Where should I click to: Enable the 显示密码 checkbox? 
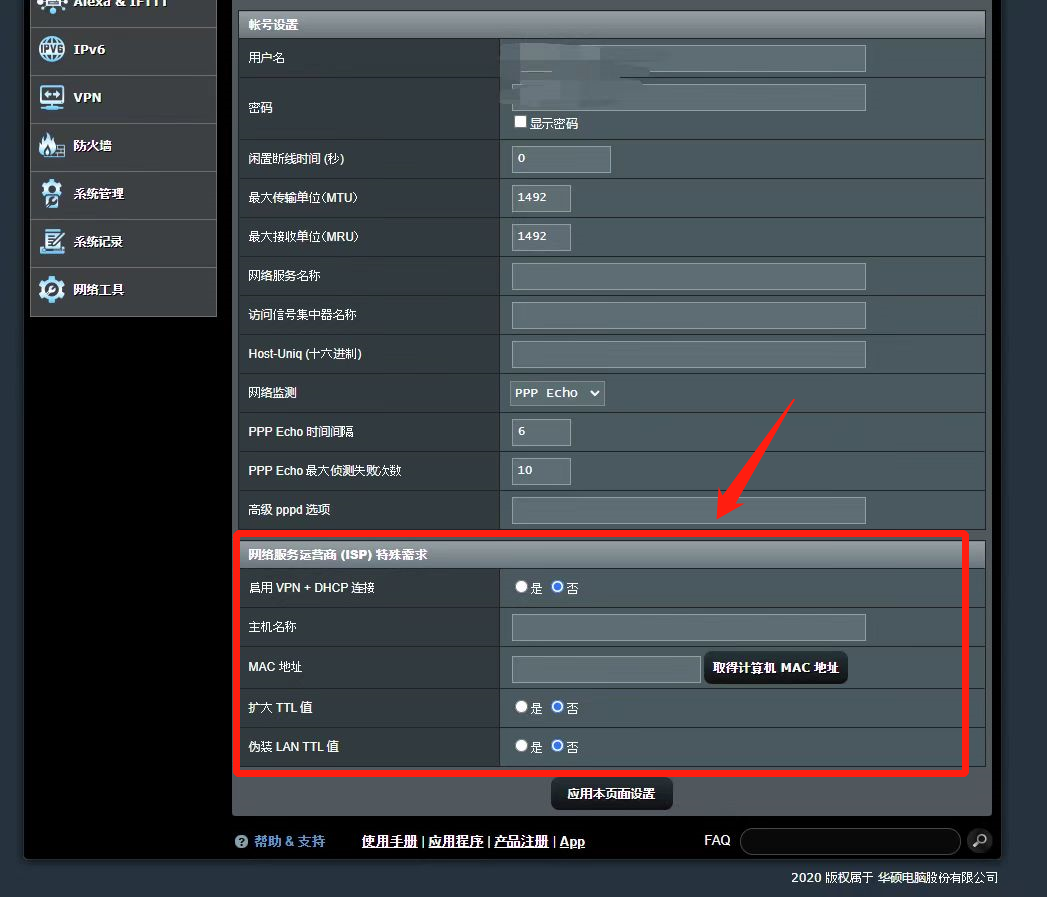(521, 122)
